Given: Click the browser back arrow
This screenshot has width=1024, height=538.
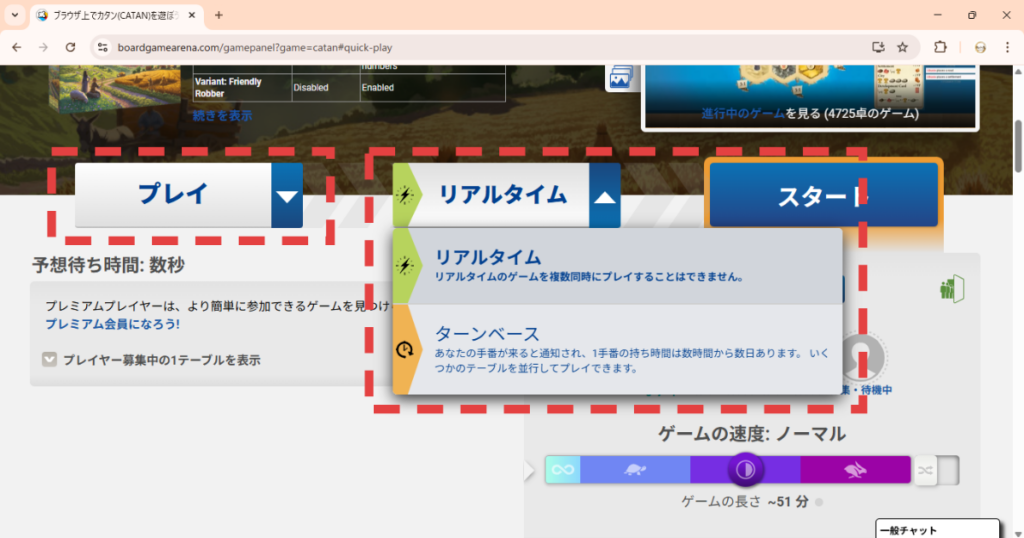Looking at the screenshot, I should (17, 47).
